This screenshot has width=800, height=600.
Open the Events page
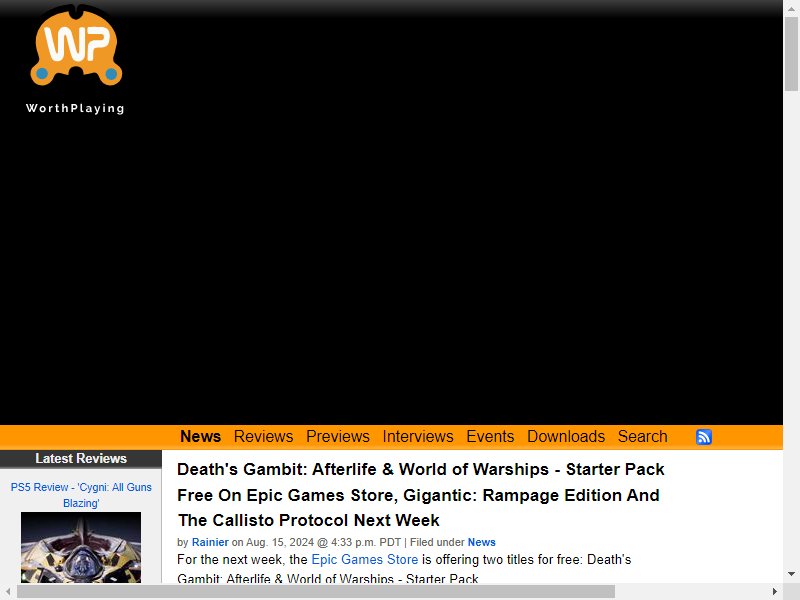click(490, 437)
